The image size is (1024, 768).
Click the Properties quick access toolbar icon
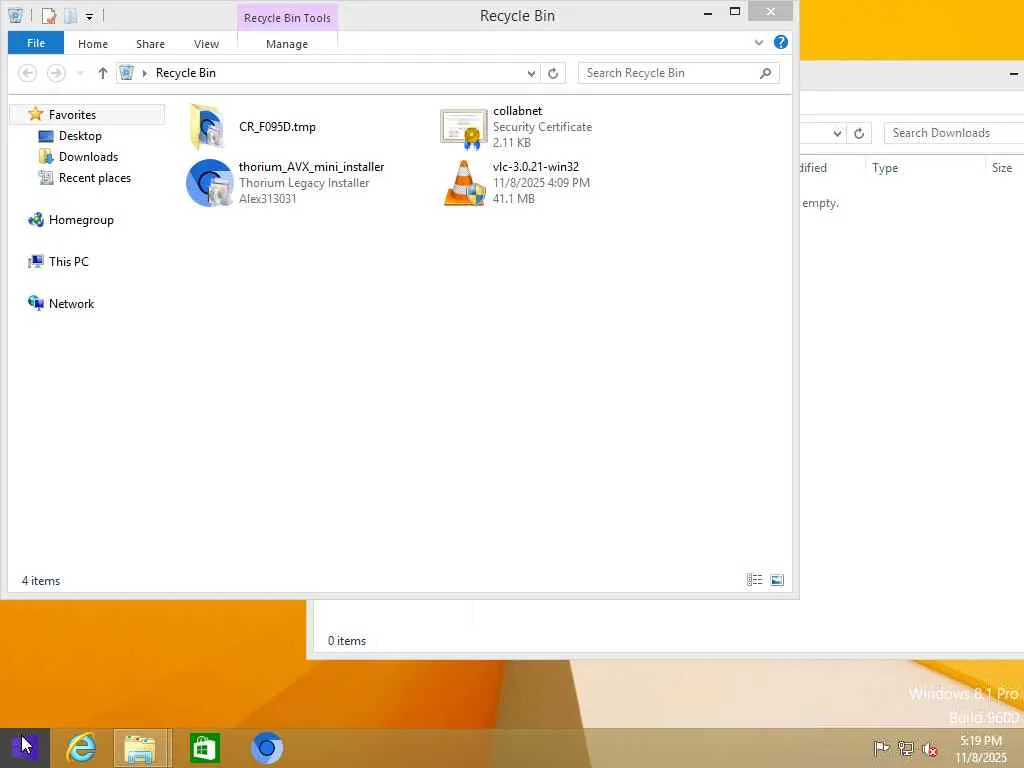pyautogui.click(x=48, y=16)
